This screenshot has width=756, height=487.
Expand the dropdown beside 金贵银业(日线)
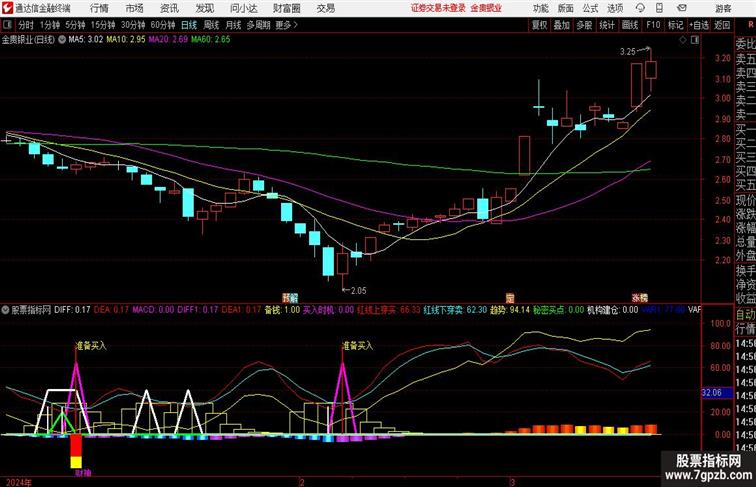click(62, 40)
